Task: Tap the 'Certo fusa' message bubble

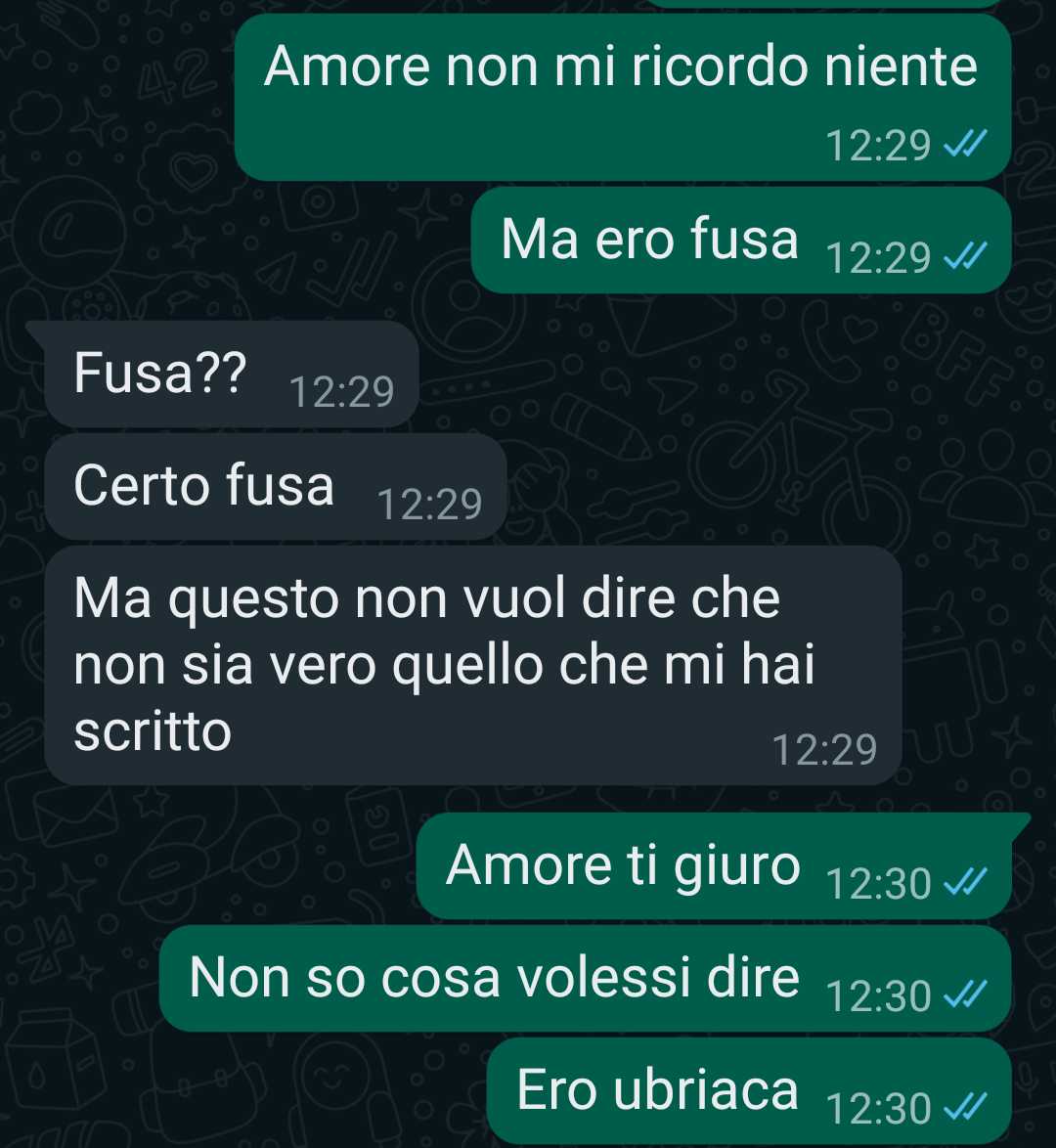Action: click(276, 487)
